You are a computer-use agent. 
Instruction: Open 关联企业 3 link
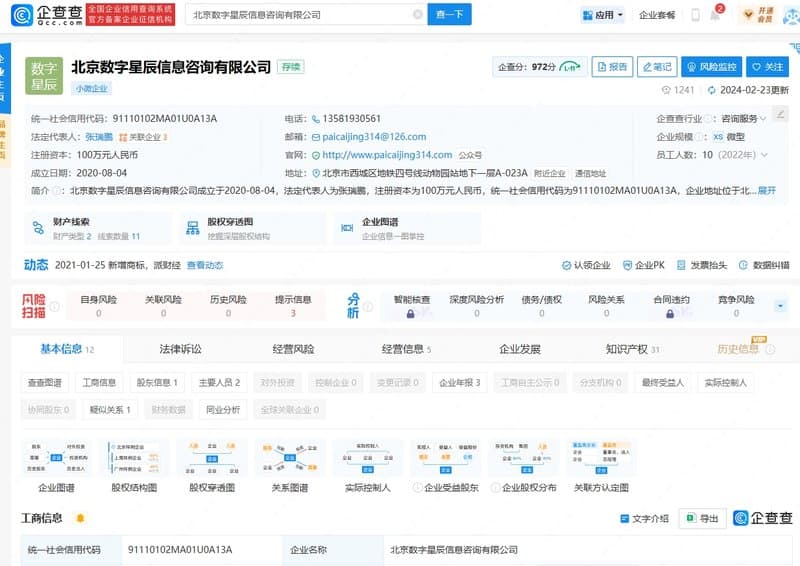click(143, 137)
